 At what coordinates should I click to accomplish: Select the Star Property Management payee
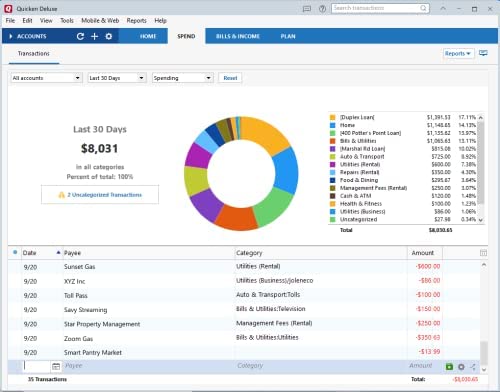(102, 324)
